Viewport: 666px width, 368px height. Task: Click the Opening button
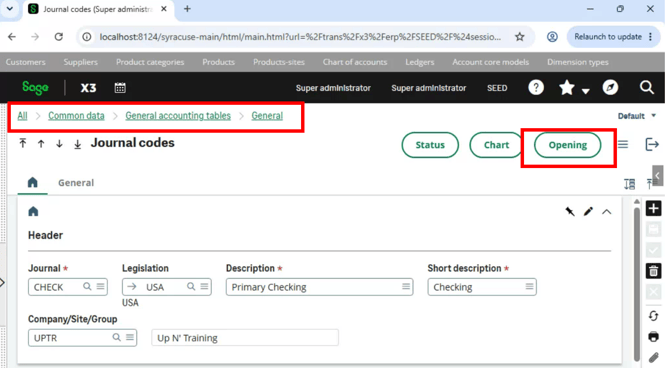[567, 145]
